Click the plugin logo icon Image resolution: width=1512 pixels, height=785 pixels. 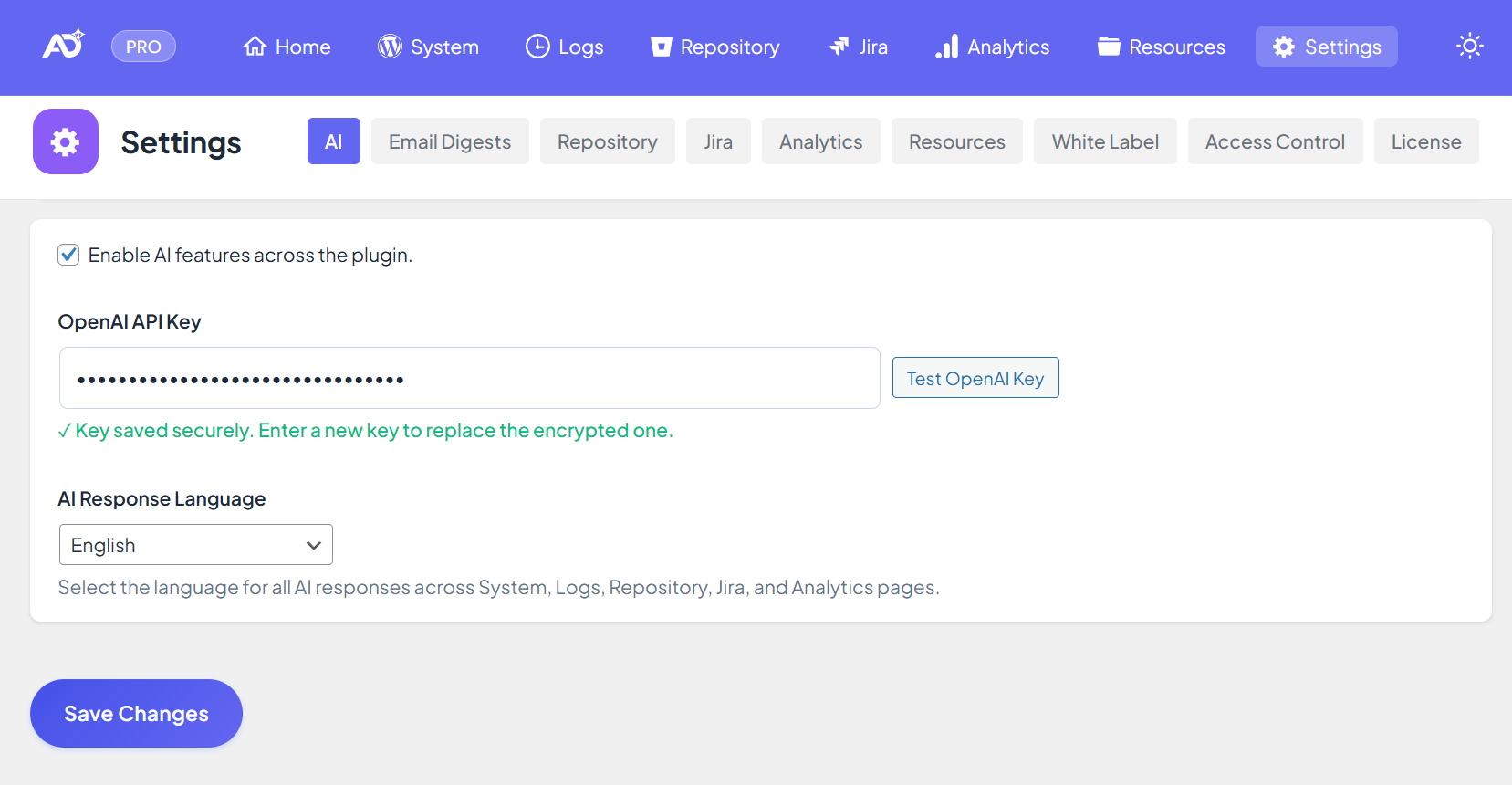pyautogui.click(x=63, y=45)
